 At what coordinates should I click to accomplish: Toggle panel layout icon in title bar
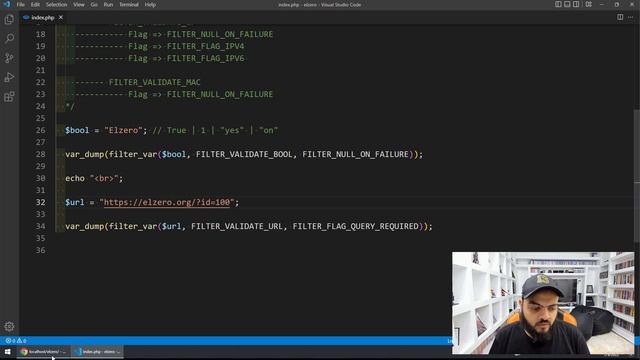567,4
